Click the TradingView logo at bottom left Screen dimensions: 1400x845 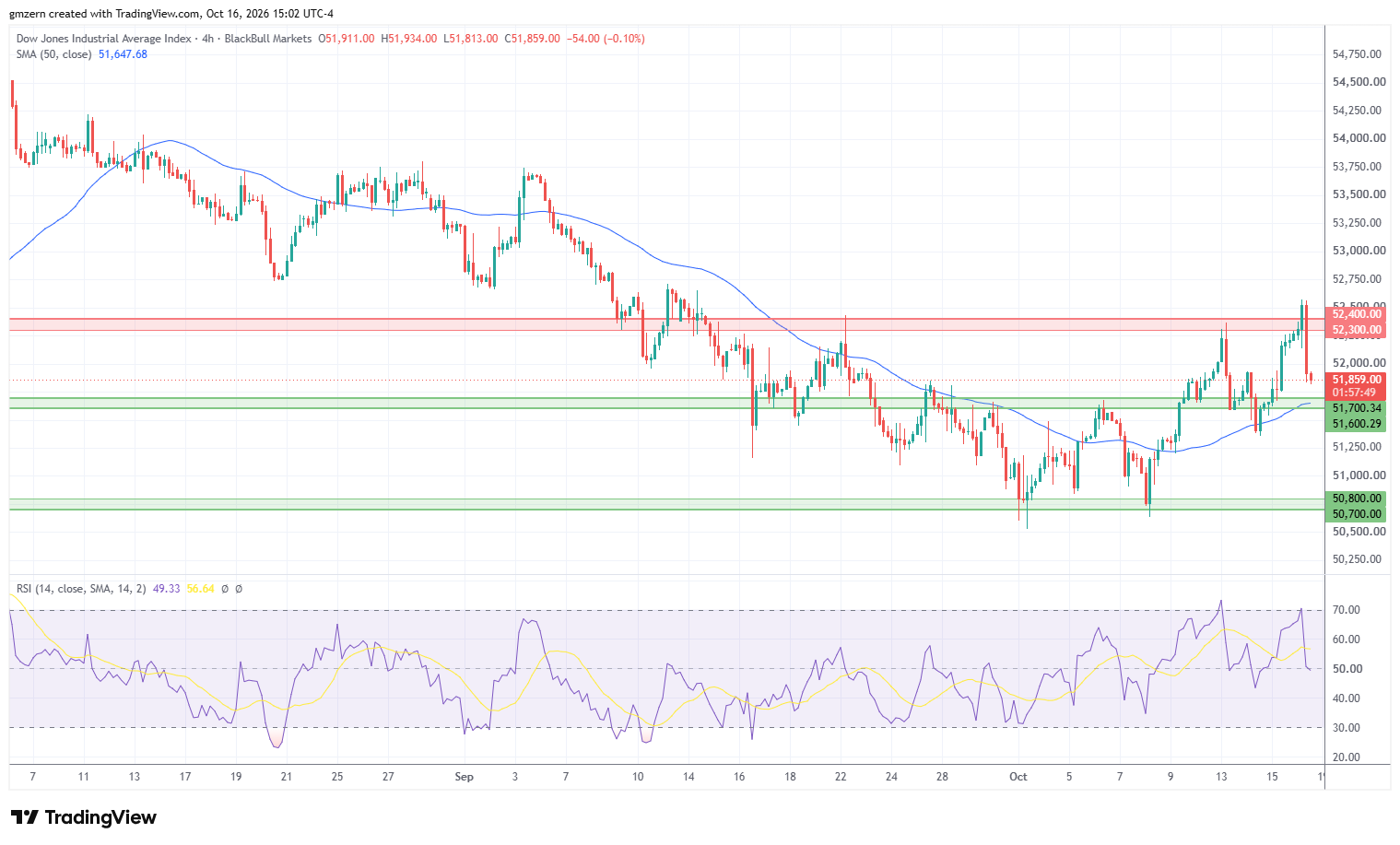pos(84,817)
